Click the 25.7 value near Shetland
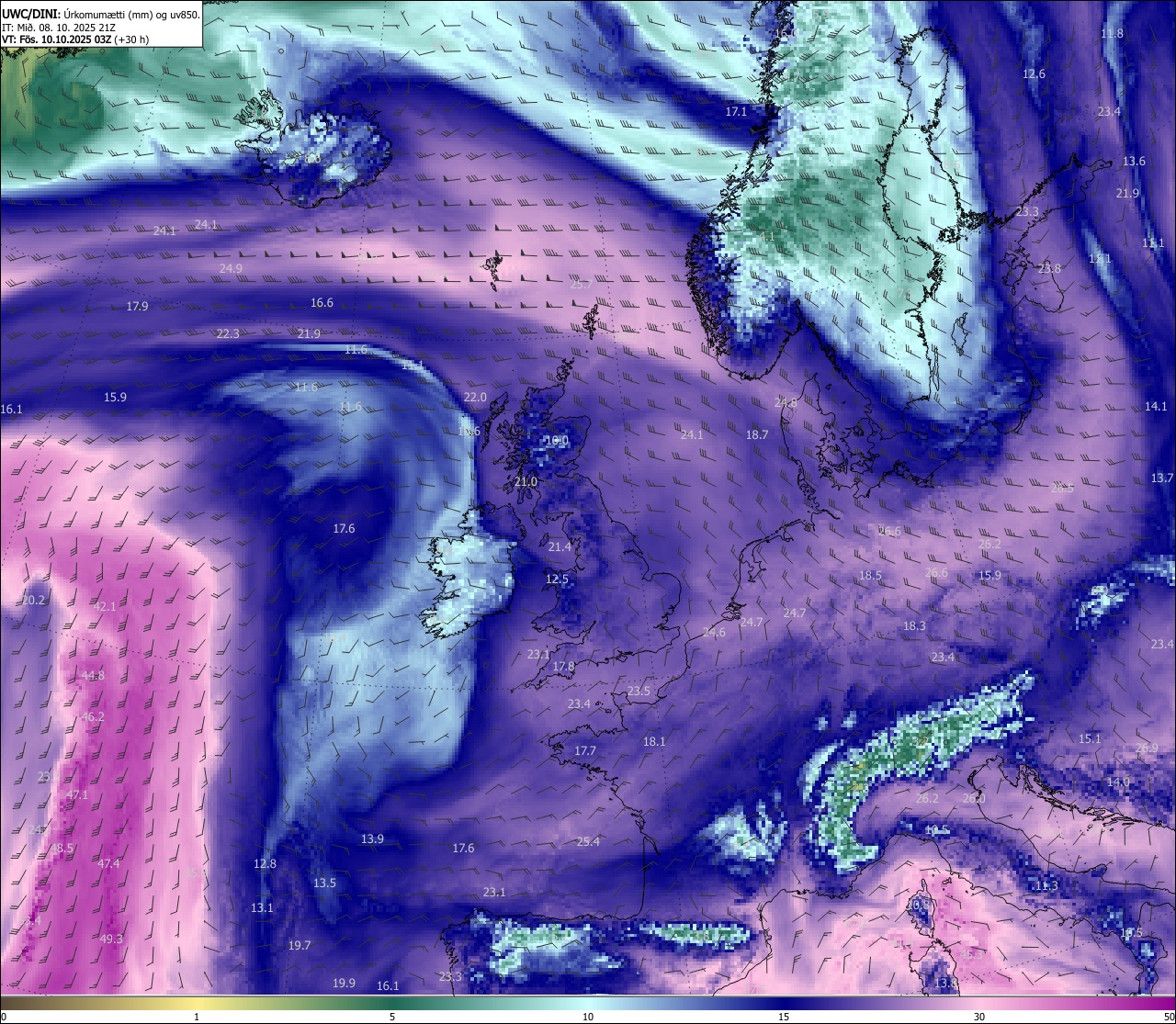This screenshot has width=1176, height=1024. [581, 286]
